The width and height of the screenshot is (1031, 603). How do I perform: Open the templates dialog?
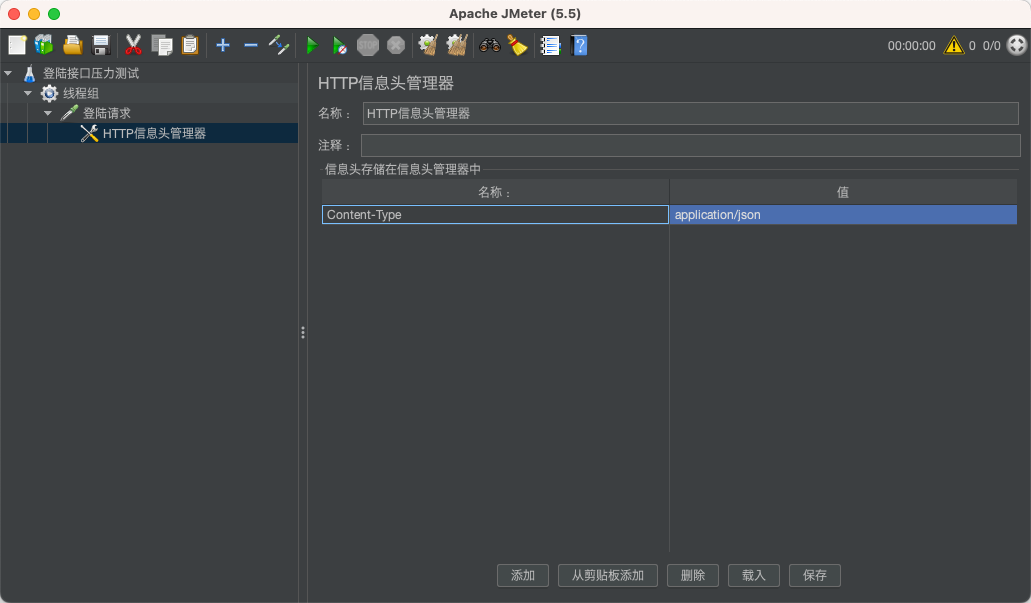(43, 44)
